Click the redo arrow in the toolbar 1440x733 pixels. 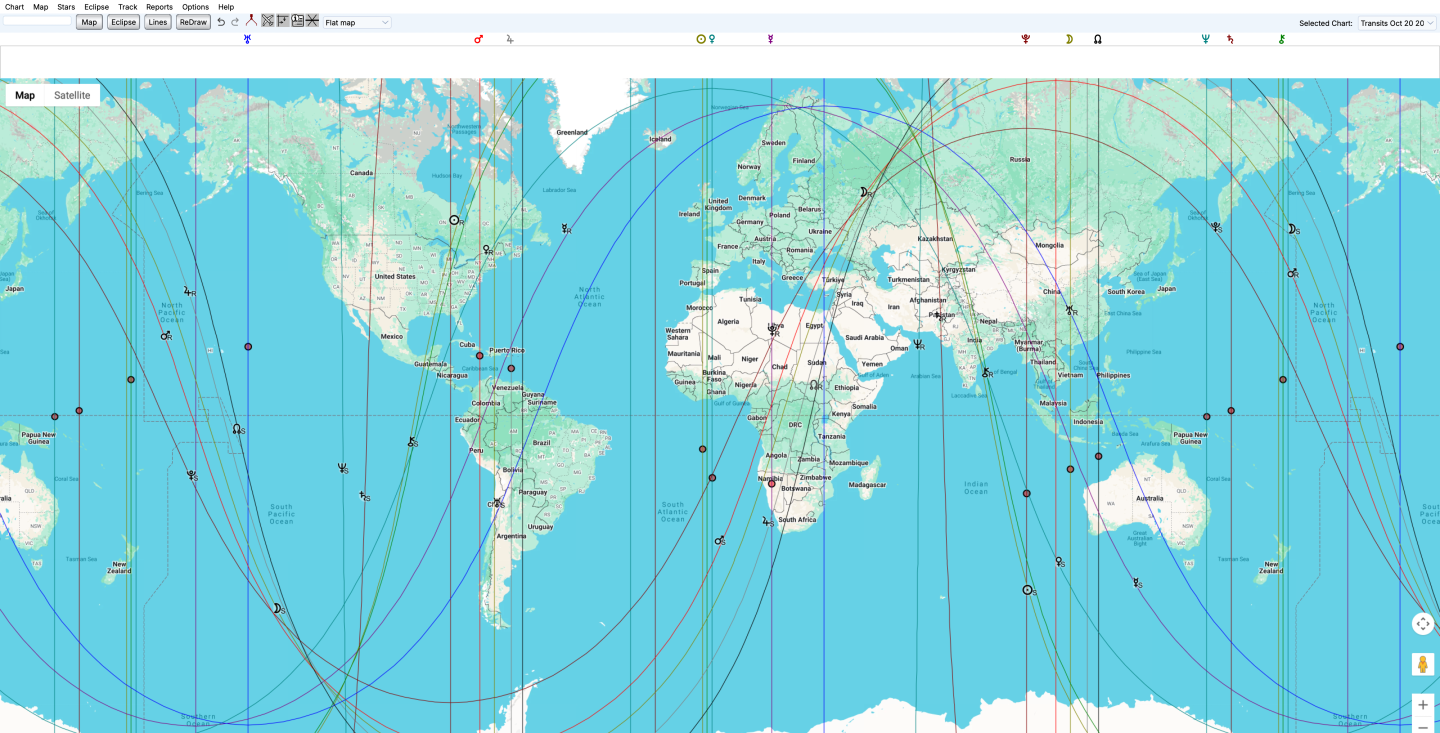point(235,22)
